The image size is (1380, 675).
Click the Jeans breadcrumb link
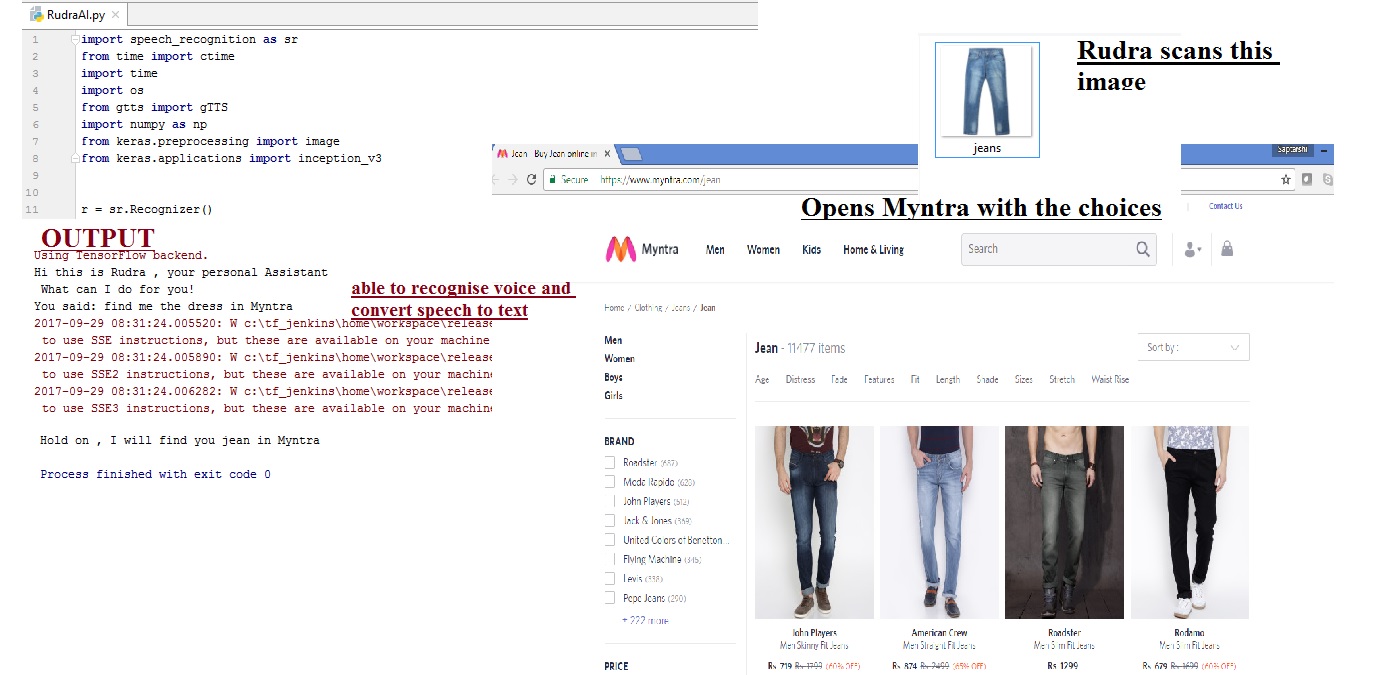click(x=680, y=308)
